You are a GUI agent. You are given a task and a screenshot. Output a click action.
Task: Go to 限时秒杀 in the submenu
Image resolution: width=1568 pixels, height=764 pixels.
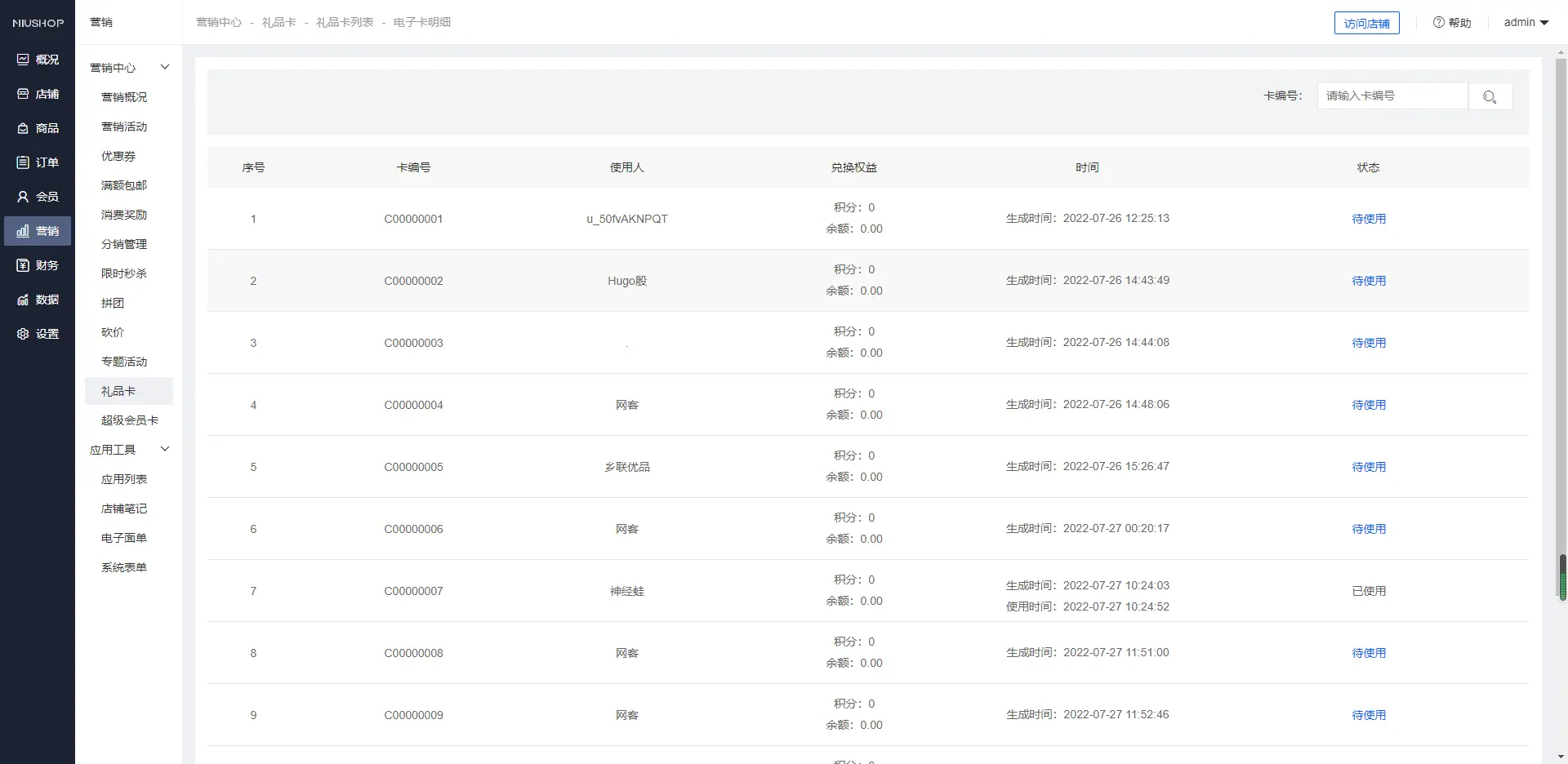click(x=123, y=273)
